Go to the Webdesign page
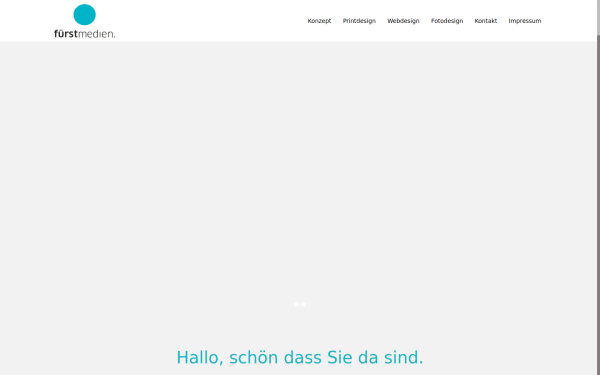This screenshot has width=600, height=375. point(403,21)
